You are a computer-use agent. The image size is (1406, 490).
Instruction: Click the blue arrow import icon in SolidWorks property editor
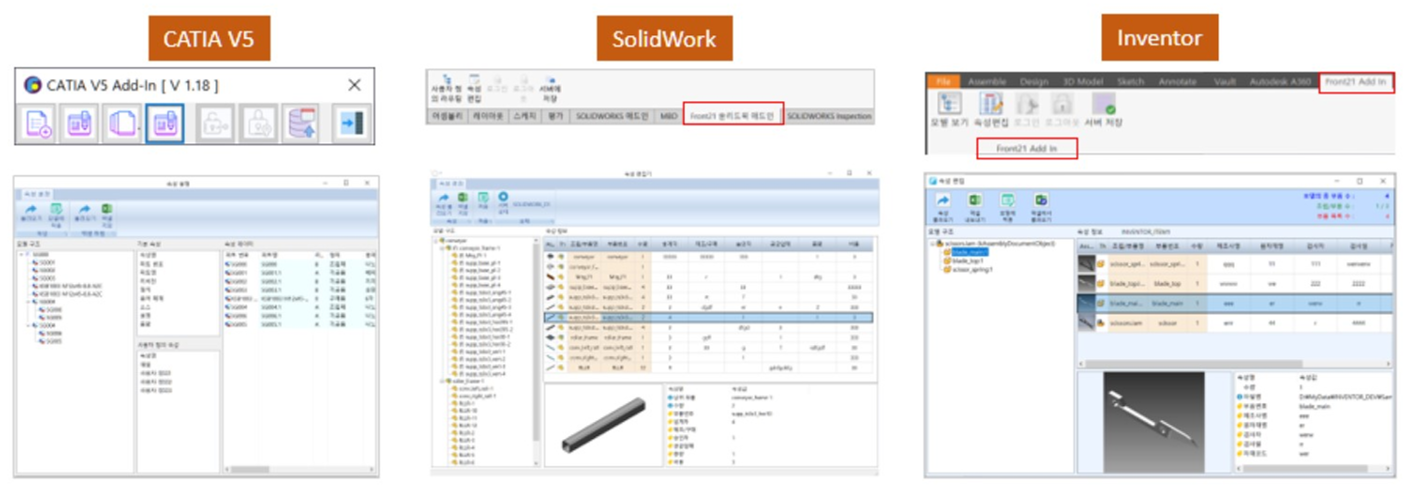(443, 199)
